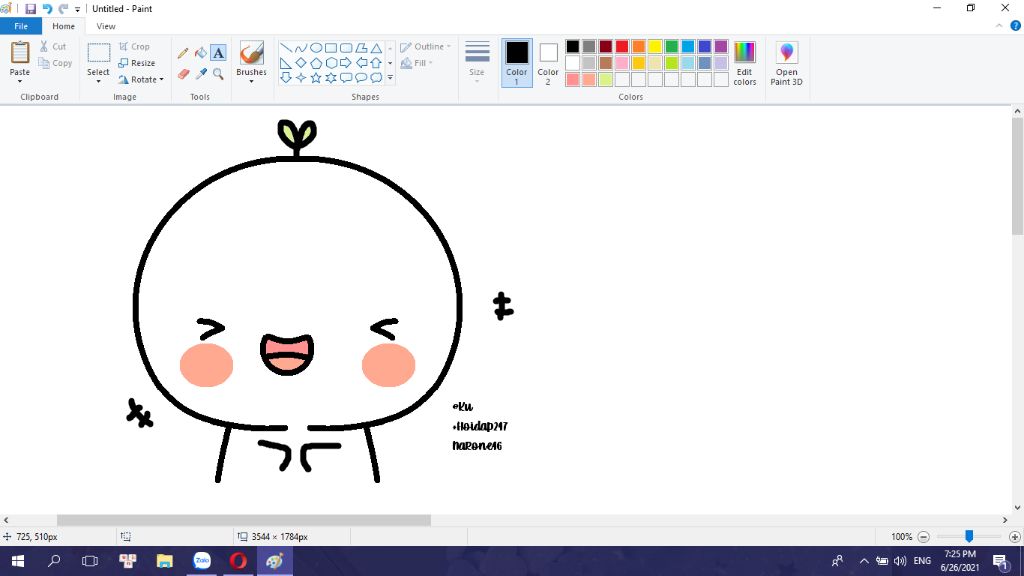Open the Edit colors dialog
This screenshot has width=1024, height=576.
click(744, 63)
